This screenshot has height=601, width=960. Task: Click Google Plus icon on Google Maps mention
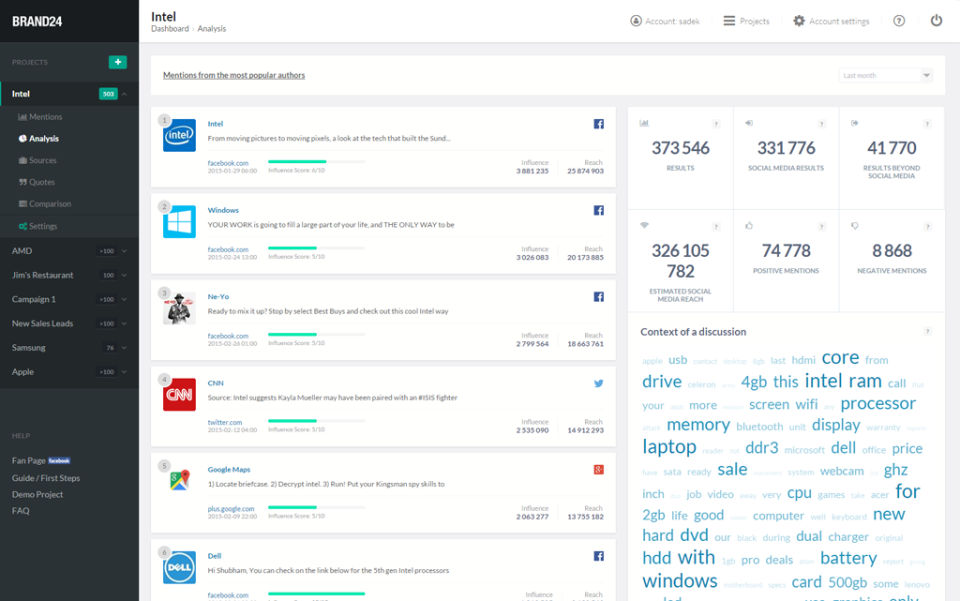(x=599, y=469)
